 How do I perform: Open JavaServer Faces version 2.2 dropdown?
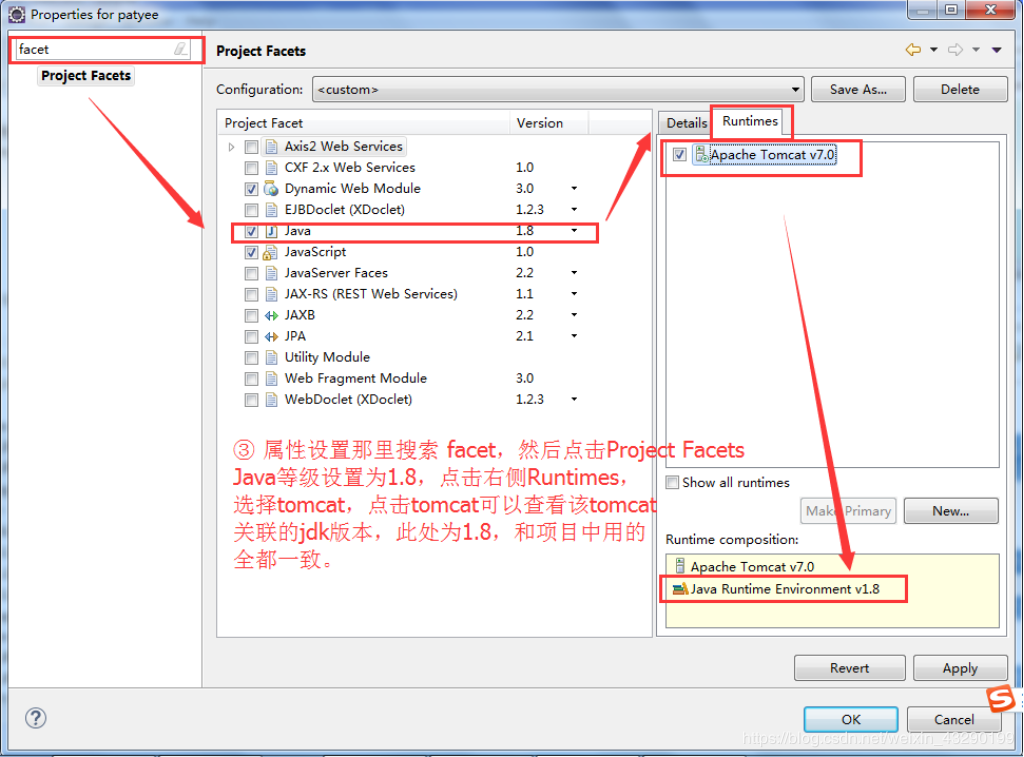574,273
